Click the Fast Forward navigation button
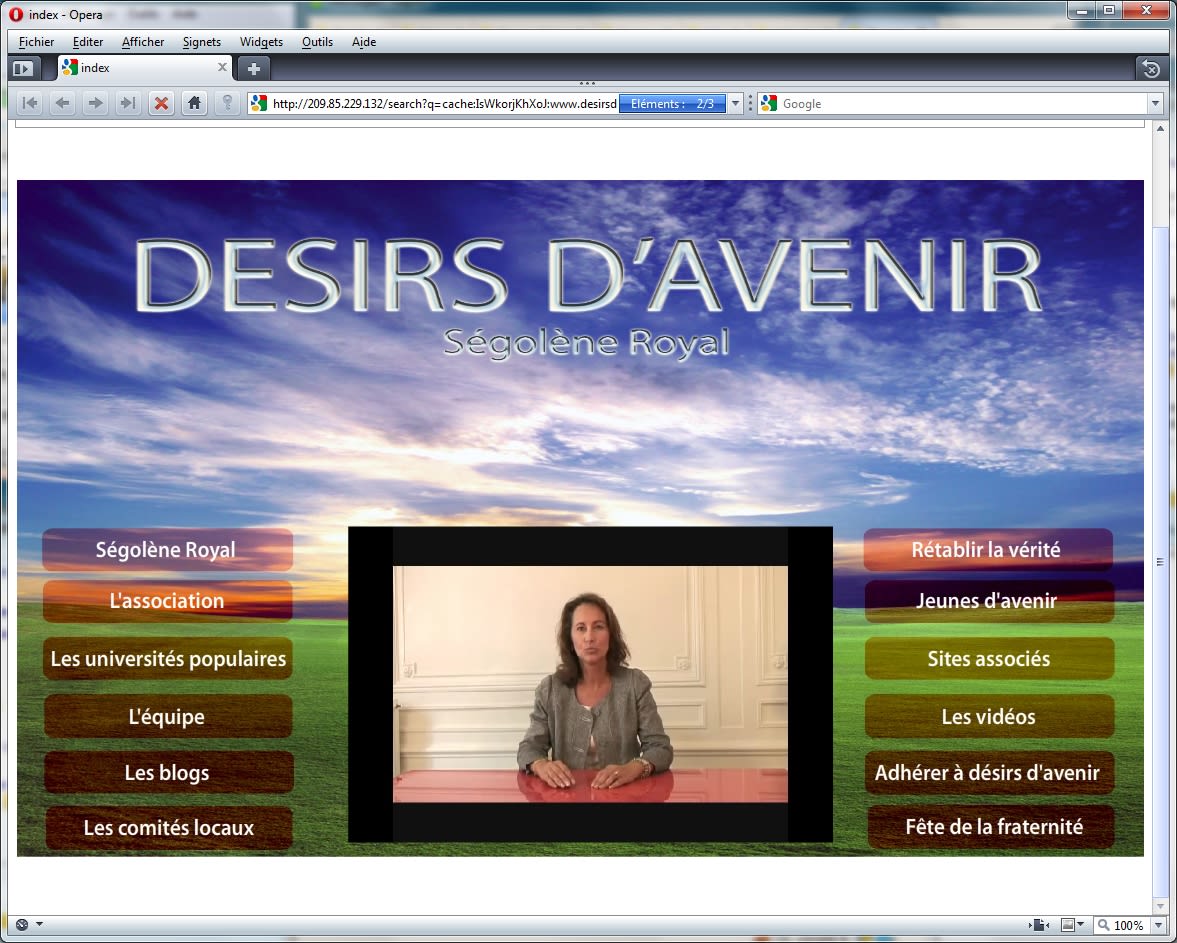Image resolution: width=1177 pixels, height=943 pixels. [x=127, y=103]
